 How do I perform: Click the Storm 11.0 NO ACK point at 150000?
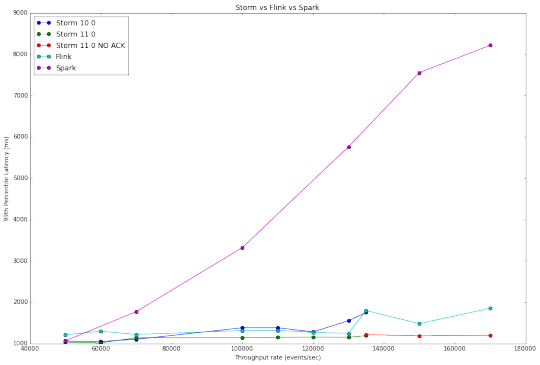coord(419,336)
